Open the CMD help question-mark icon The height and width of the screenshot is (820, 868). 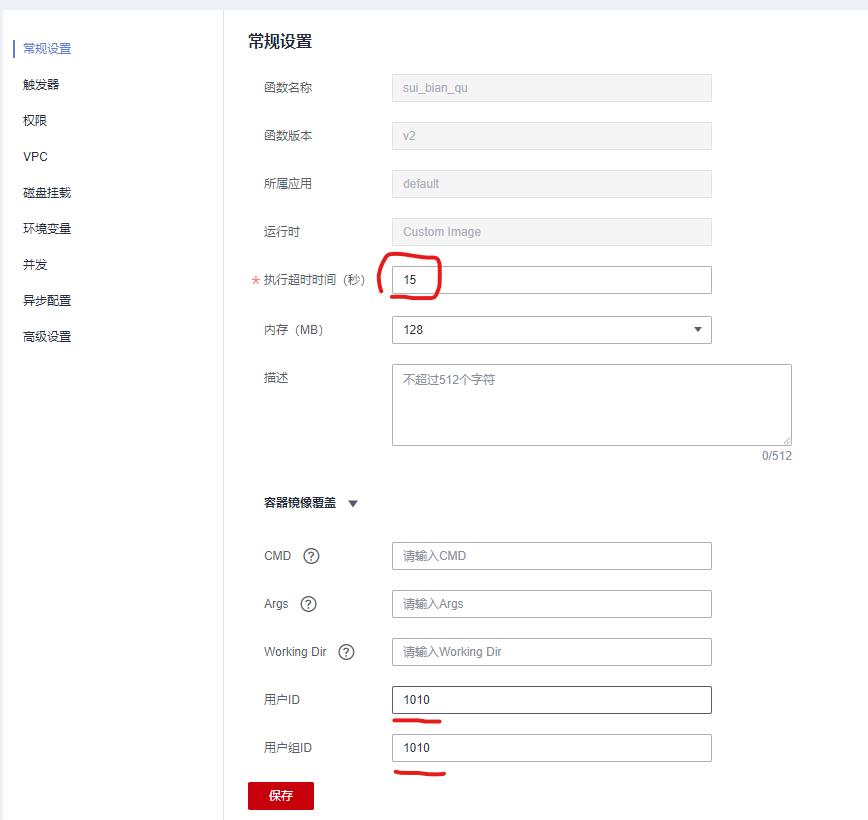(x=311, y=556)
